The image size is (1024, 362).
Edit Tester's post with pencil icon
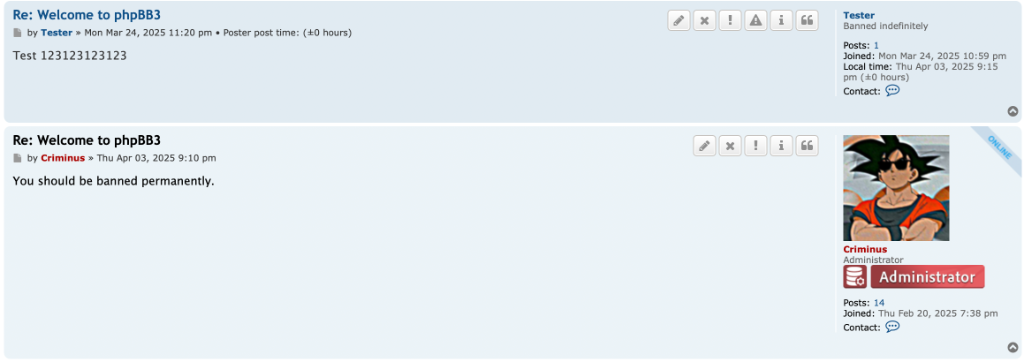tap(679, 20)
